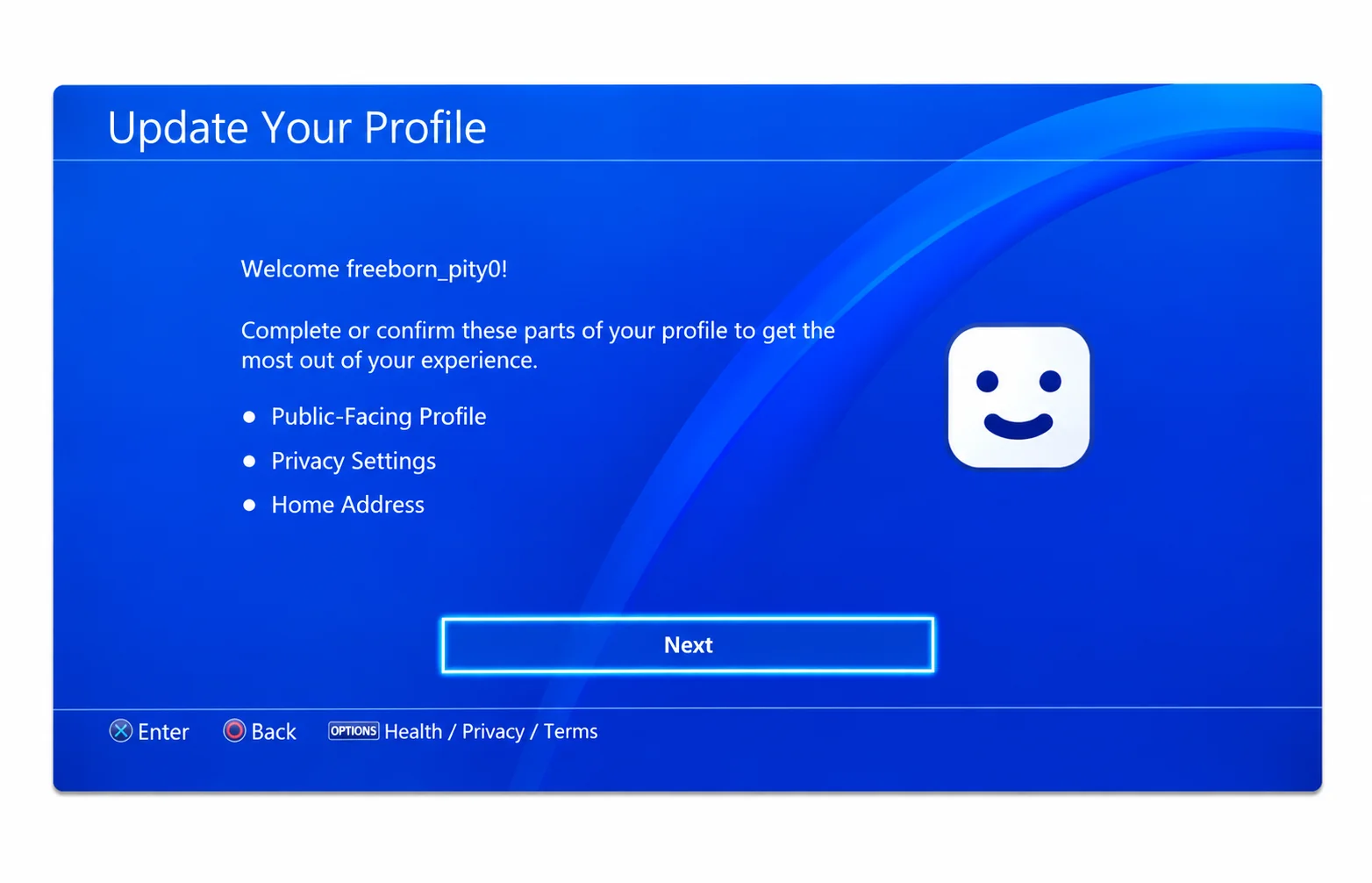This screenshot has width=1372, height=883.
Task: Click the Public-Facing Profile bullet point
Action: (x=249, y=417)
